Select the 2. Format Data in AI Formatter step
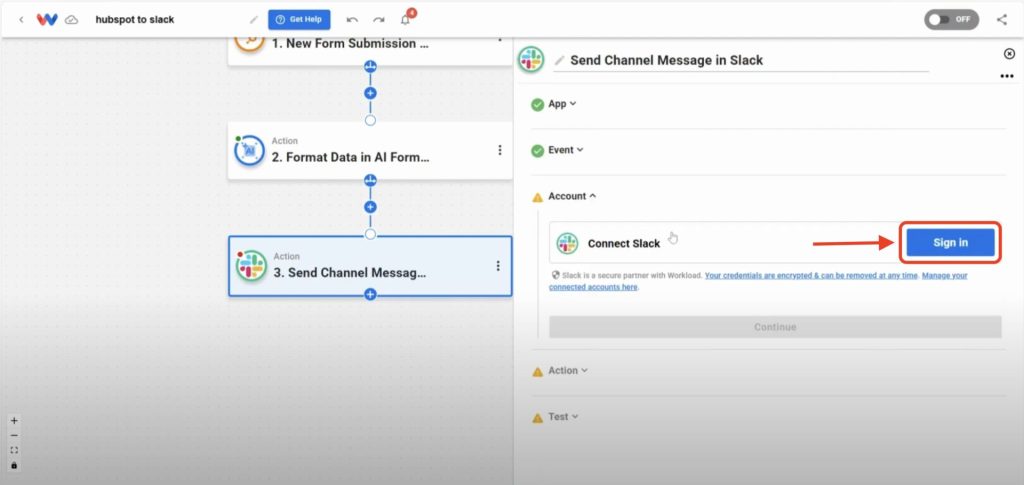The width and height of the screenshot is (1024, 485). coord(370,151)
